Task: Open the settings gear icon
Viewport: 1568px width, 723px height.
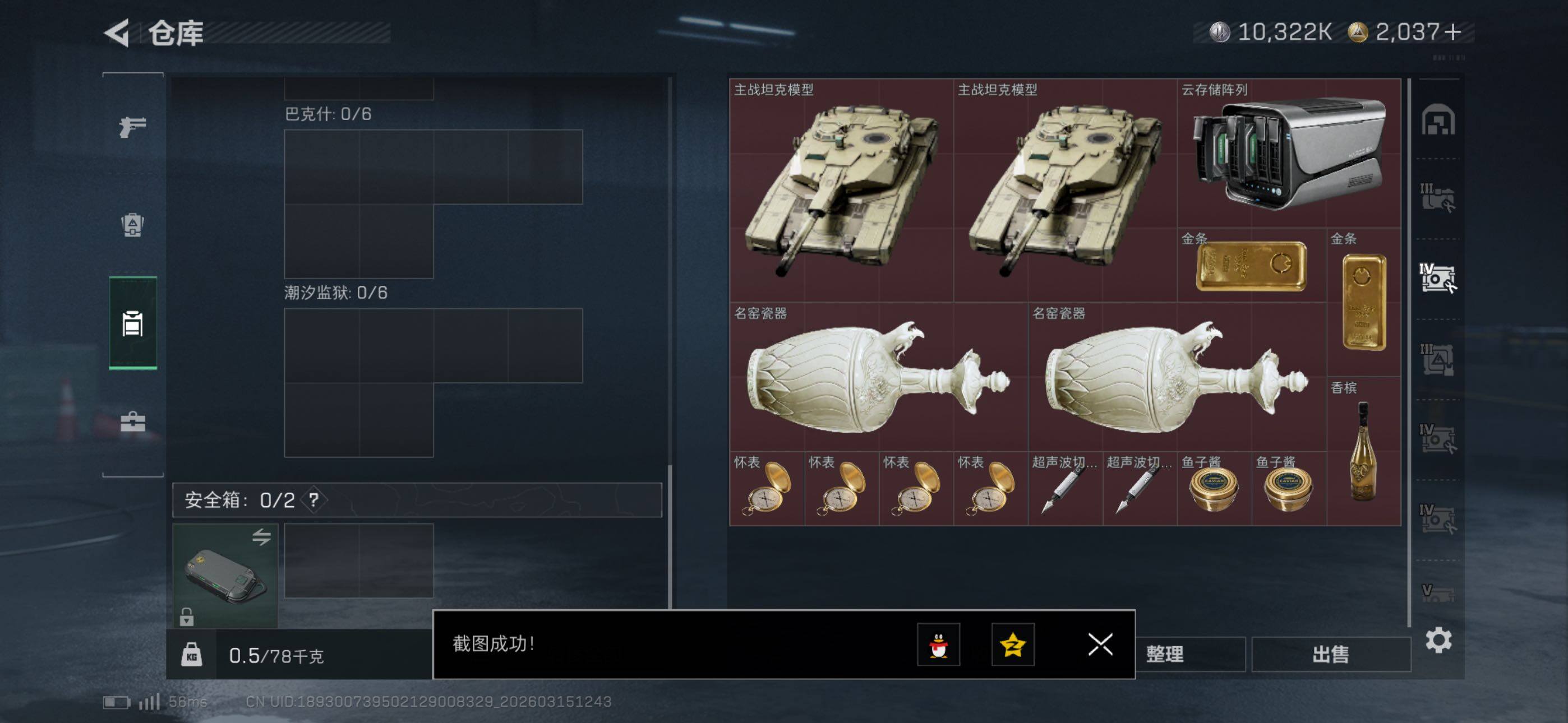Action: 1438,640
